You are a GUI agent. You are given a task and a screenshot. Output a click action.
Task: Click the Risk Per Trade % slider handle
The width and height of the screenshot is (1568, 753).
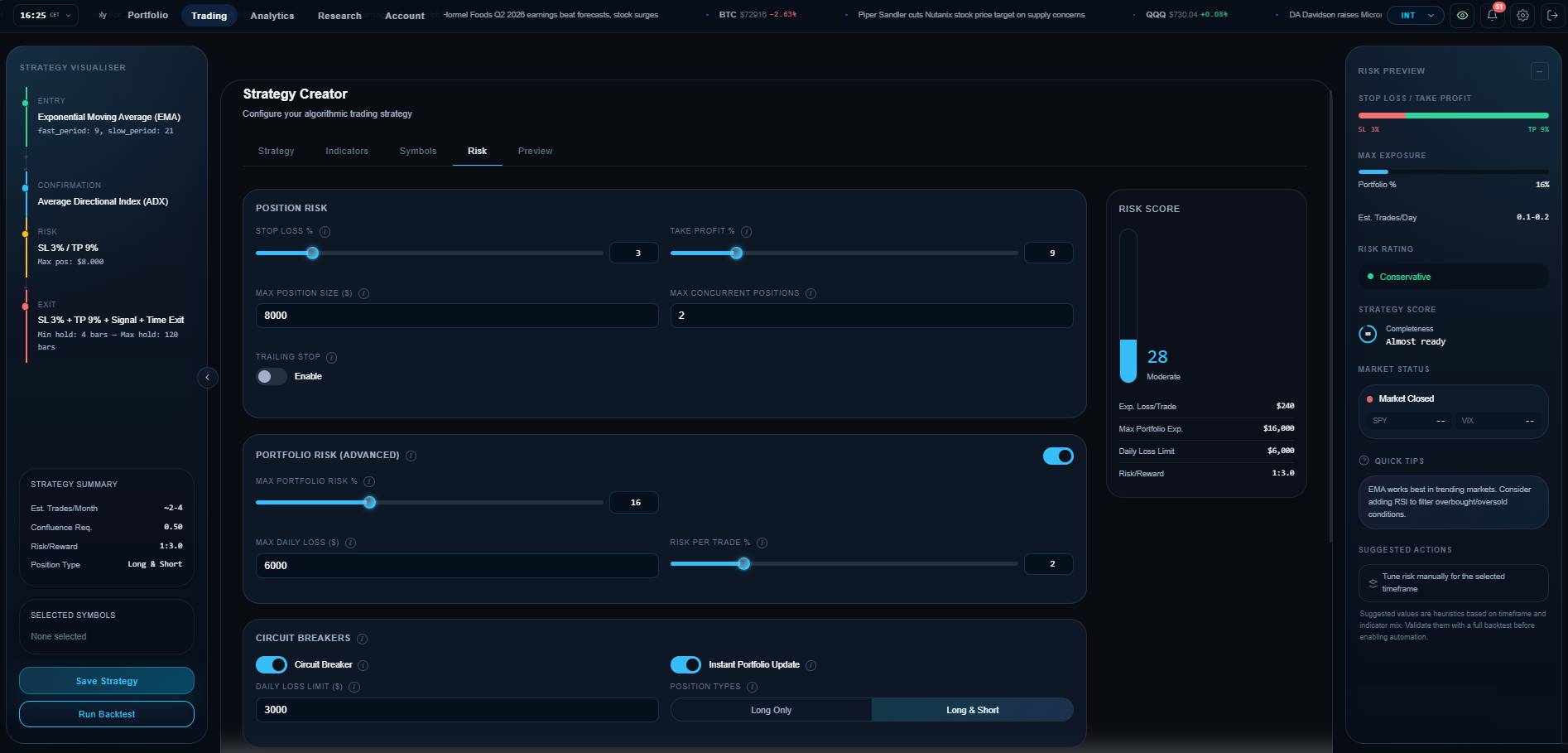[744, 564]
